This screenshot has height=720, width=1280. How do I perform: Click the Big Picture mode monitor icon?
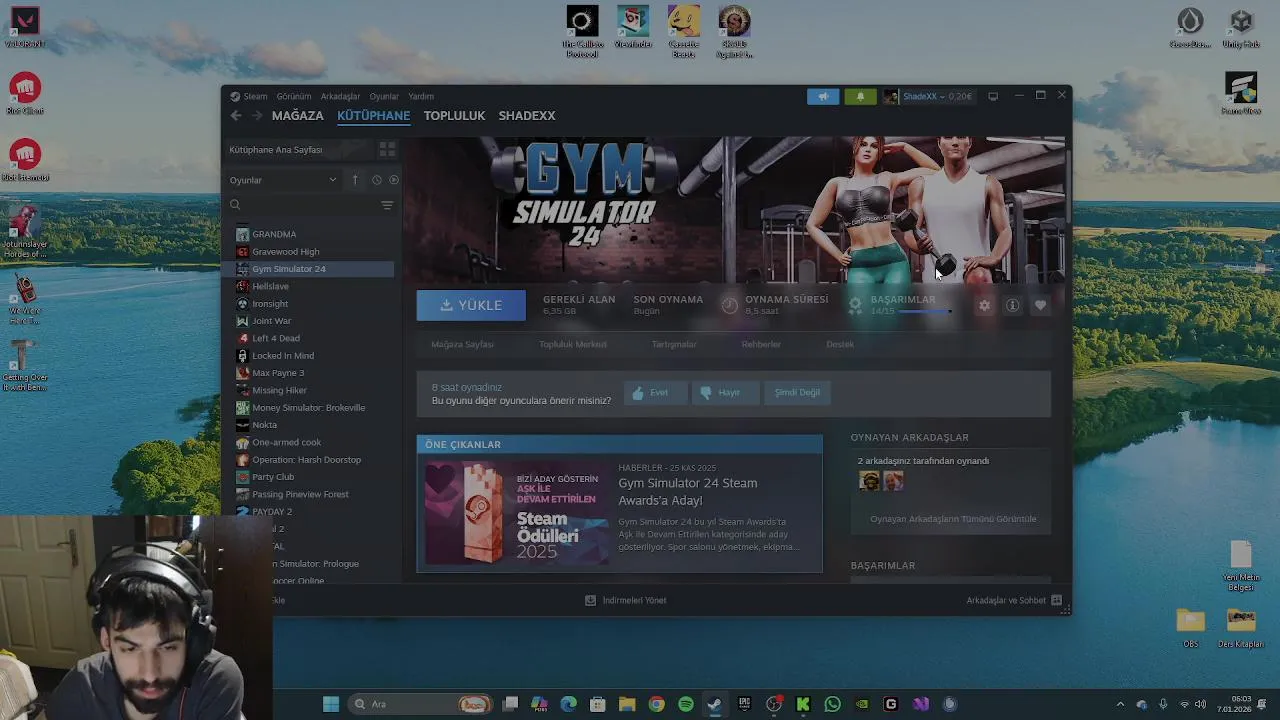(993, 96)
